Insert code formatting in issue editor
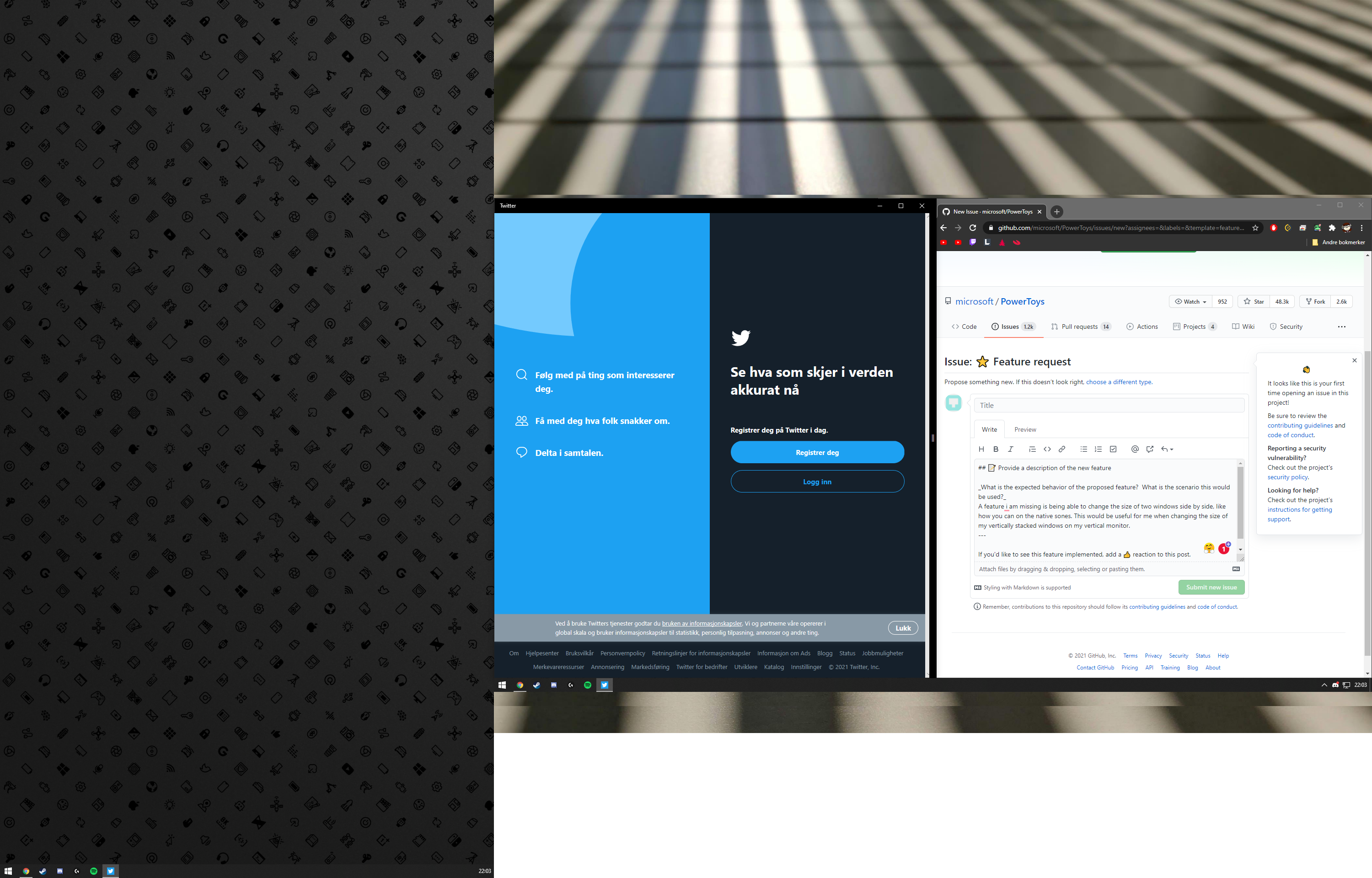 coord(1047,449)
